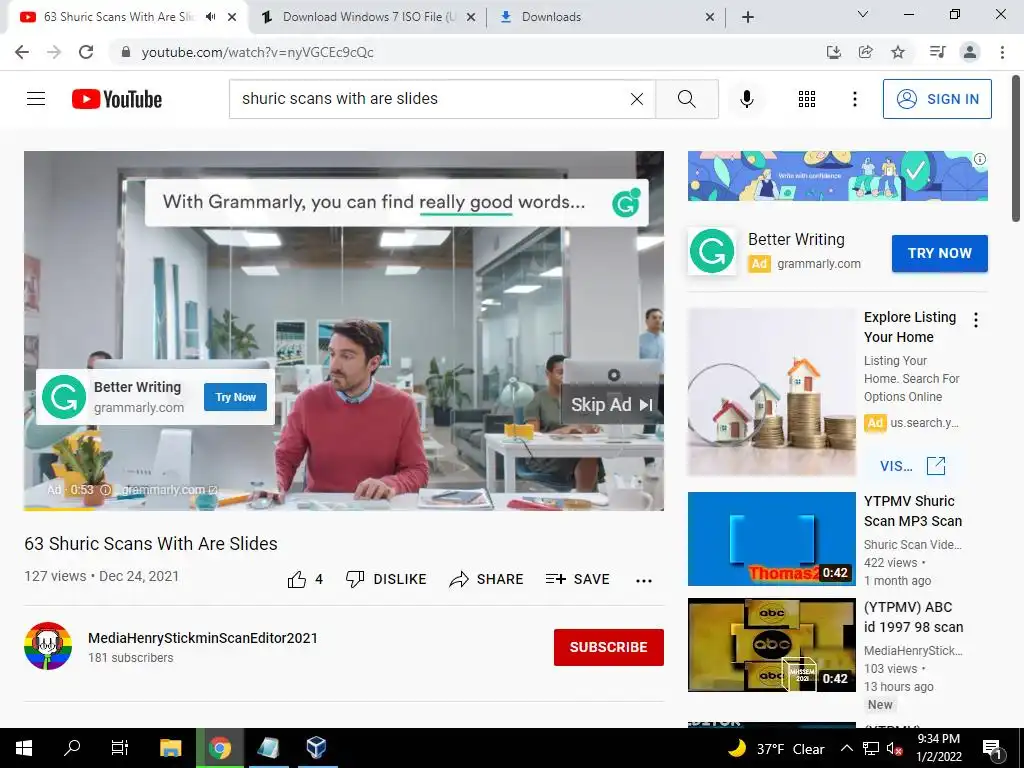Open the Grammarly banner ad image
Screen dimensions: 1024x768
pyautogui.click(x=837, y=176)
